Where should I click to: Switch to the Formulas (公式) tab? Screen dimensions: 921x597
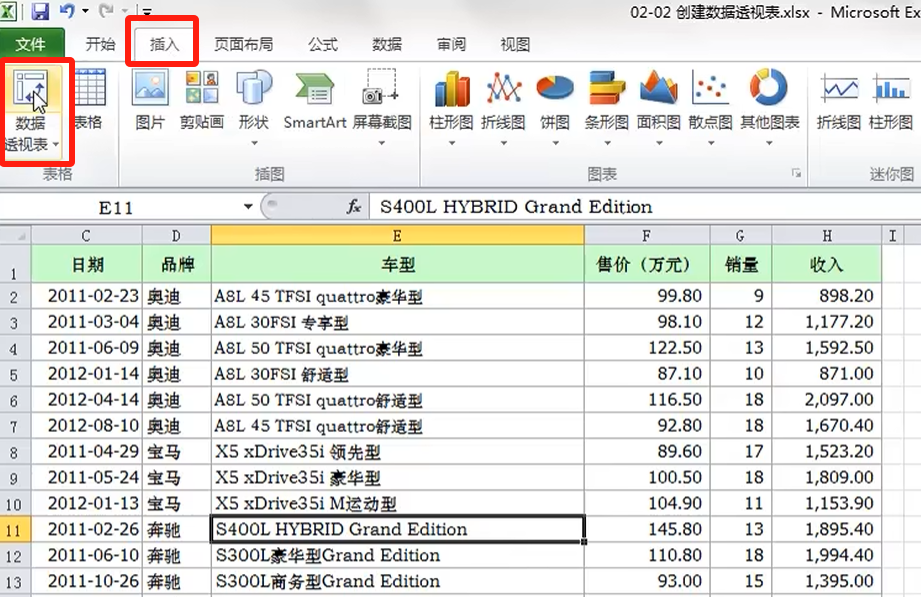pyautogui.click(x=323, y=43)
